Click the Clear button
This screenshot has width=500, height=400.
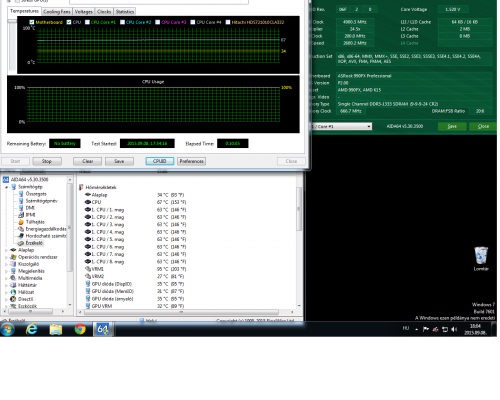(88, 161)
